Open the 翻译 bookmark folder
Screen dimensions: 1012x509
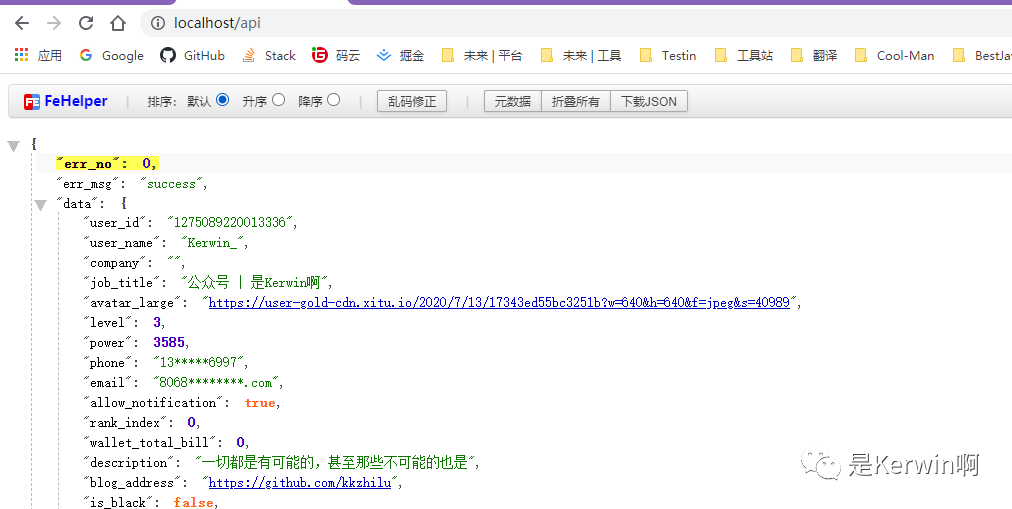point(814,55)
